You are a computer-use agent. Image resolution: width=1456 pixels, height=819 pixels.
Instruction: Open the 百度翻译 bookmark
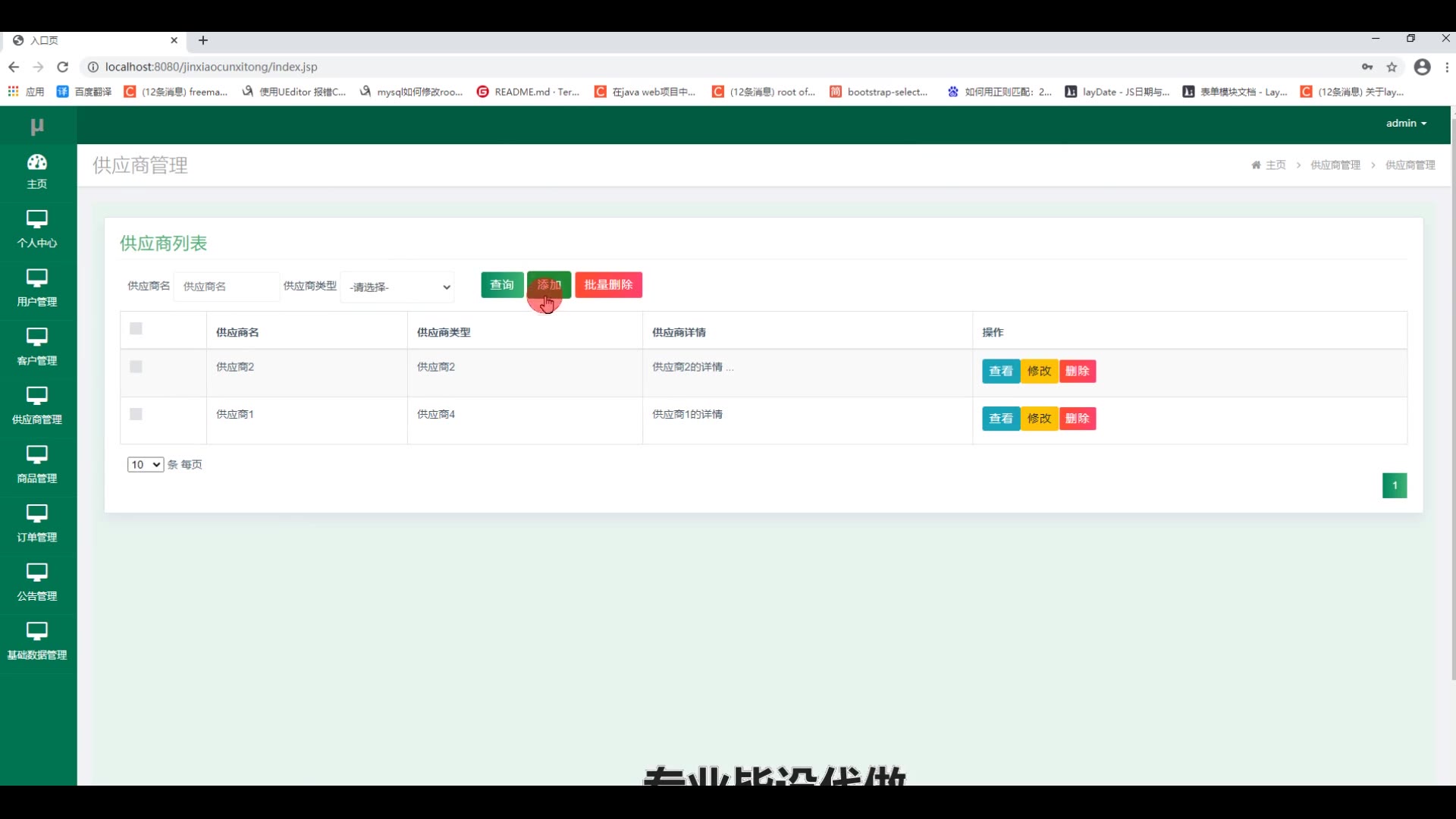pyautogui.click(x=84, y=92)
